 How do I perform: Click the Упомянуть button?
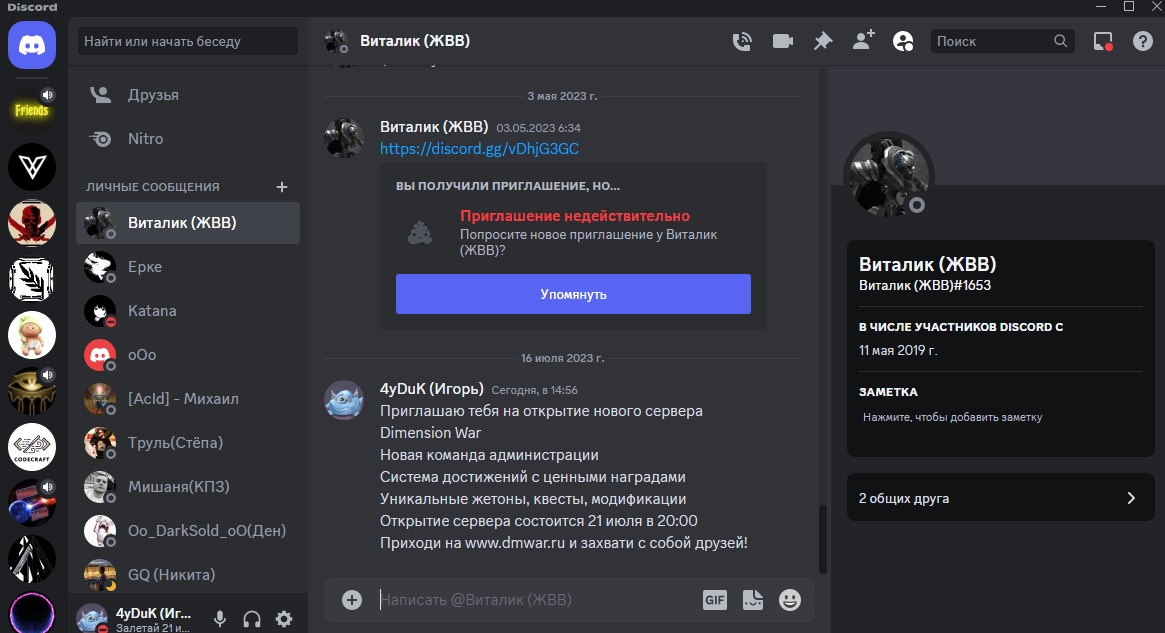(x=573, y=294)
